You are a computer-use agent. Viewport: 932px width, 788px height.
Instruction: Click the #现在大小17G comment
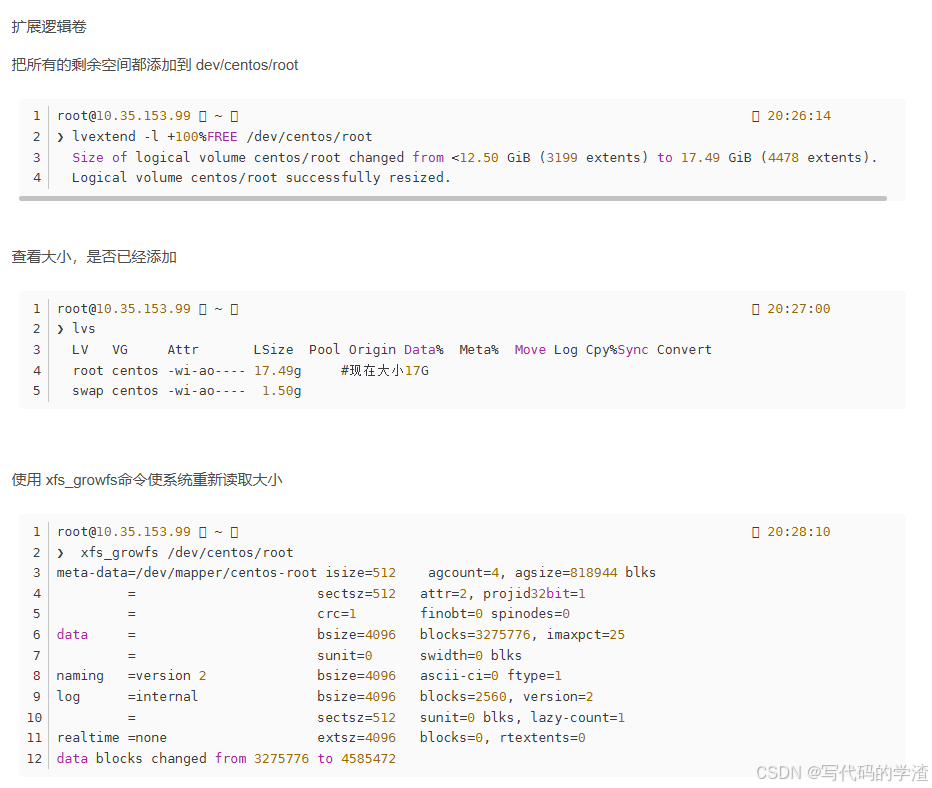384,371
